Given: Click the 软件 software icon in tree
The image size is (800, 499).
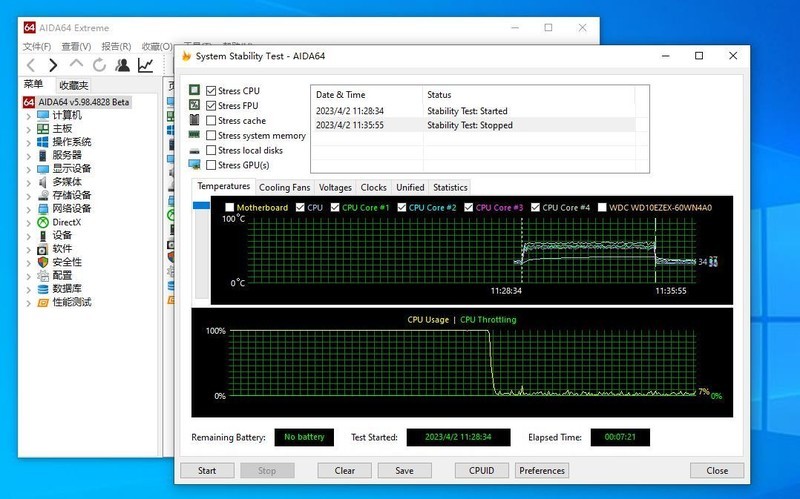Looking at the screenshot, I should (x=43, y=249).
